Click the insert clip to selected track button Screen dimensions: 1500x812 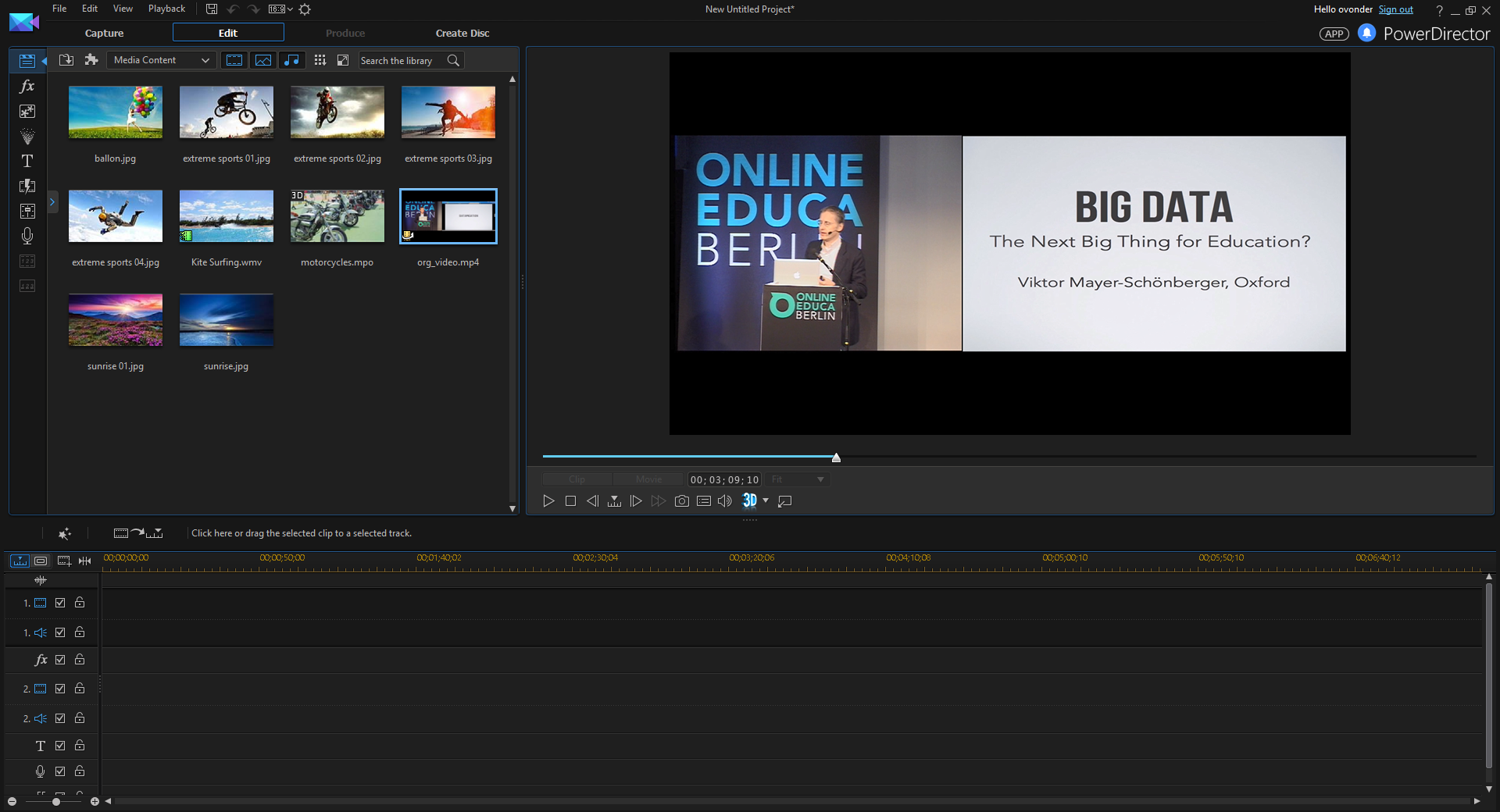point(138,533)
